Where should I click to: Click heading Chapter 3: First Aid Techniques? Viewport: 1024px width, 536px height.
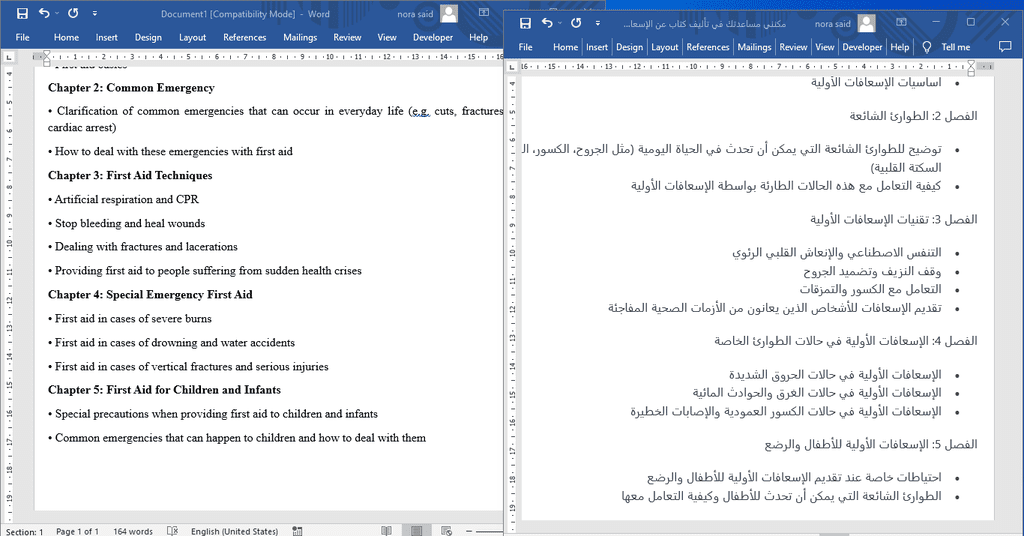[130, 175]
